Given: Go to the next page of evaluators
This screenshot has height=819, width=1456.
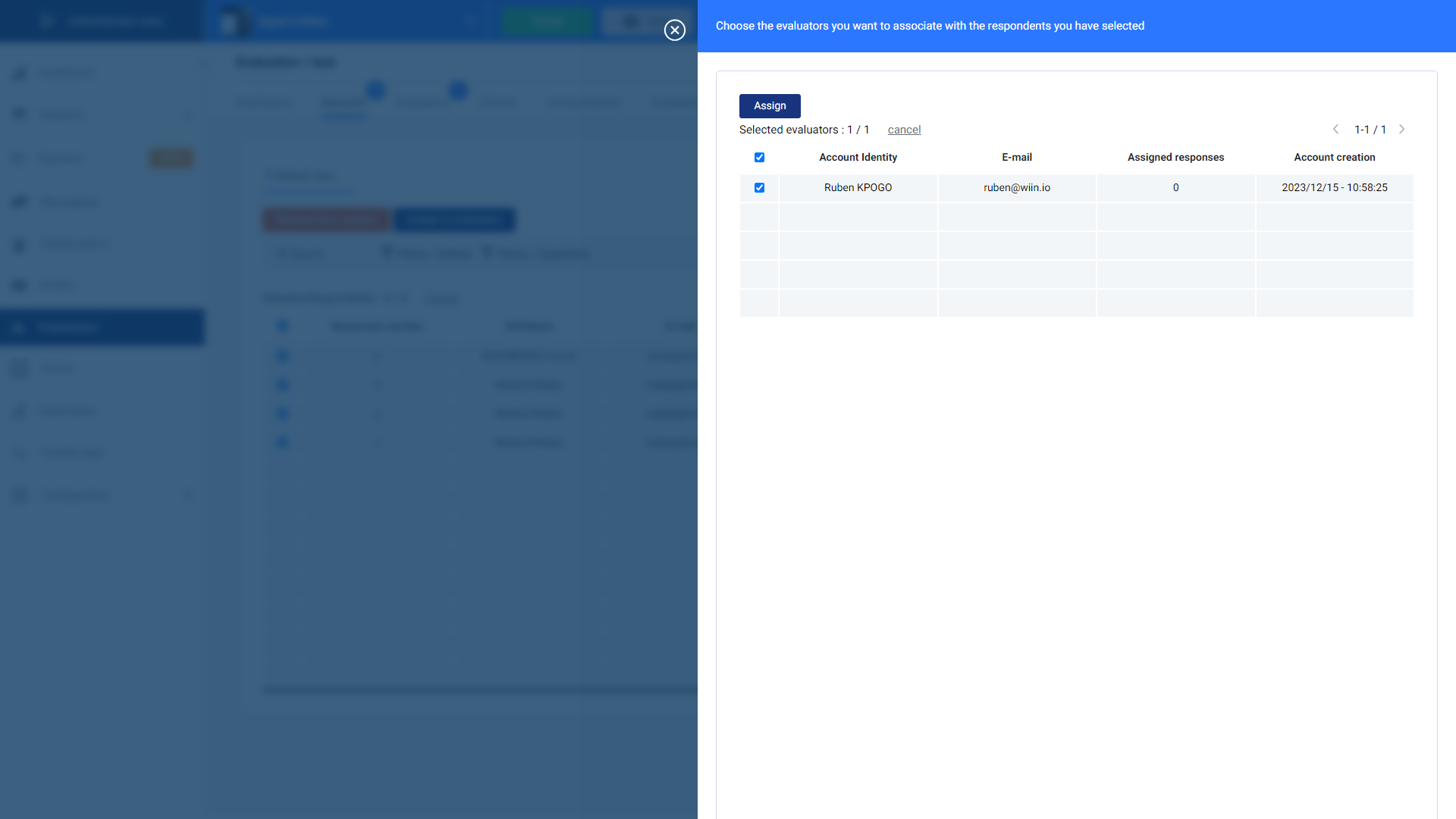Looking at the screenshot, I should coord(1401,130).
